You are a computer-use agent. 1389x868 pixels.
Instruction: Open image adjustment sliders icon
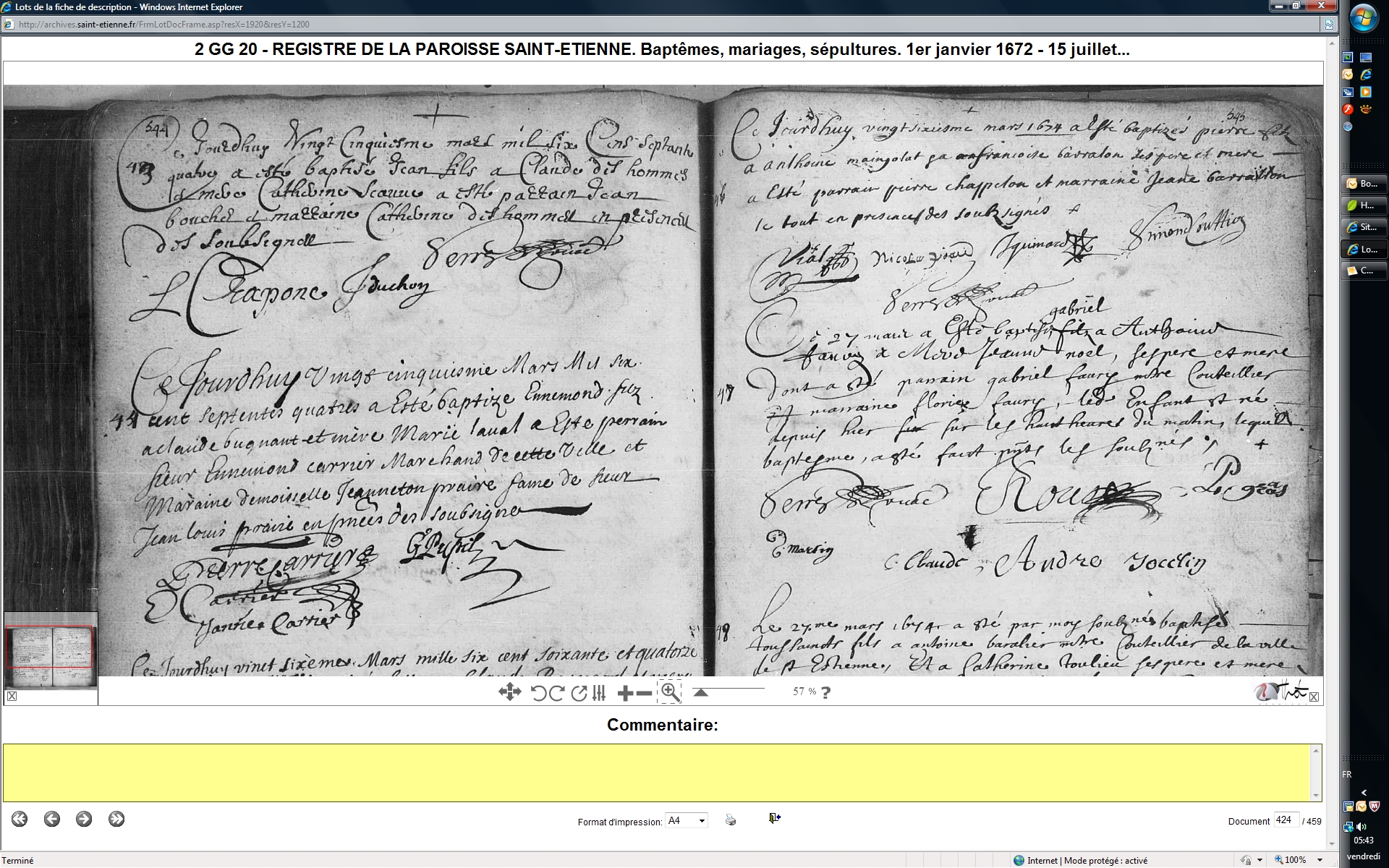point(599,693)
